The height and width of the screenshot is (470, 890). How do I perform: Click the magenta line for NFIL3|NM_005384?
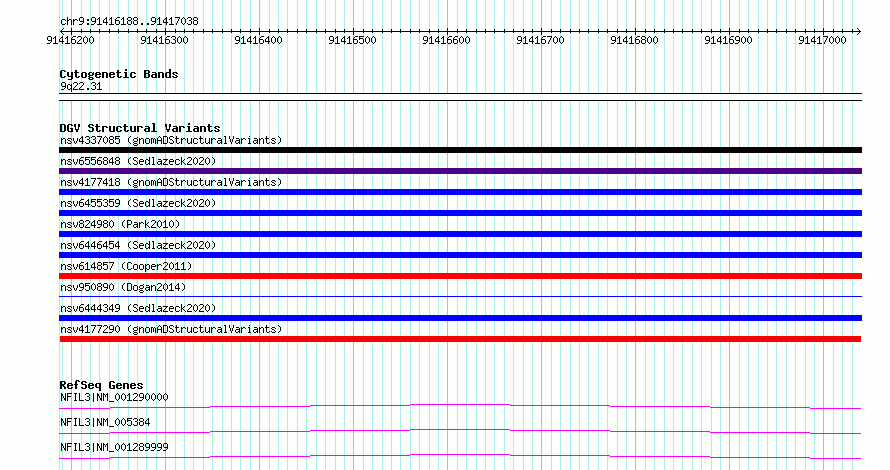tap(460, 431)
